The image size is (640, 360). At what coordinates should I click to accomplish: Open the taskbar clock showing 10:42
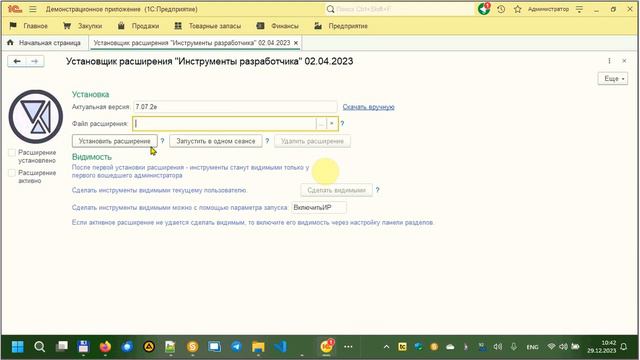click(602, 347)
